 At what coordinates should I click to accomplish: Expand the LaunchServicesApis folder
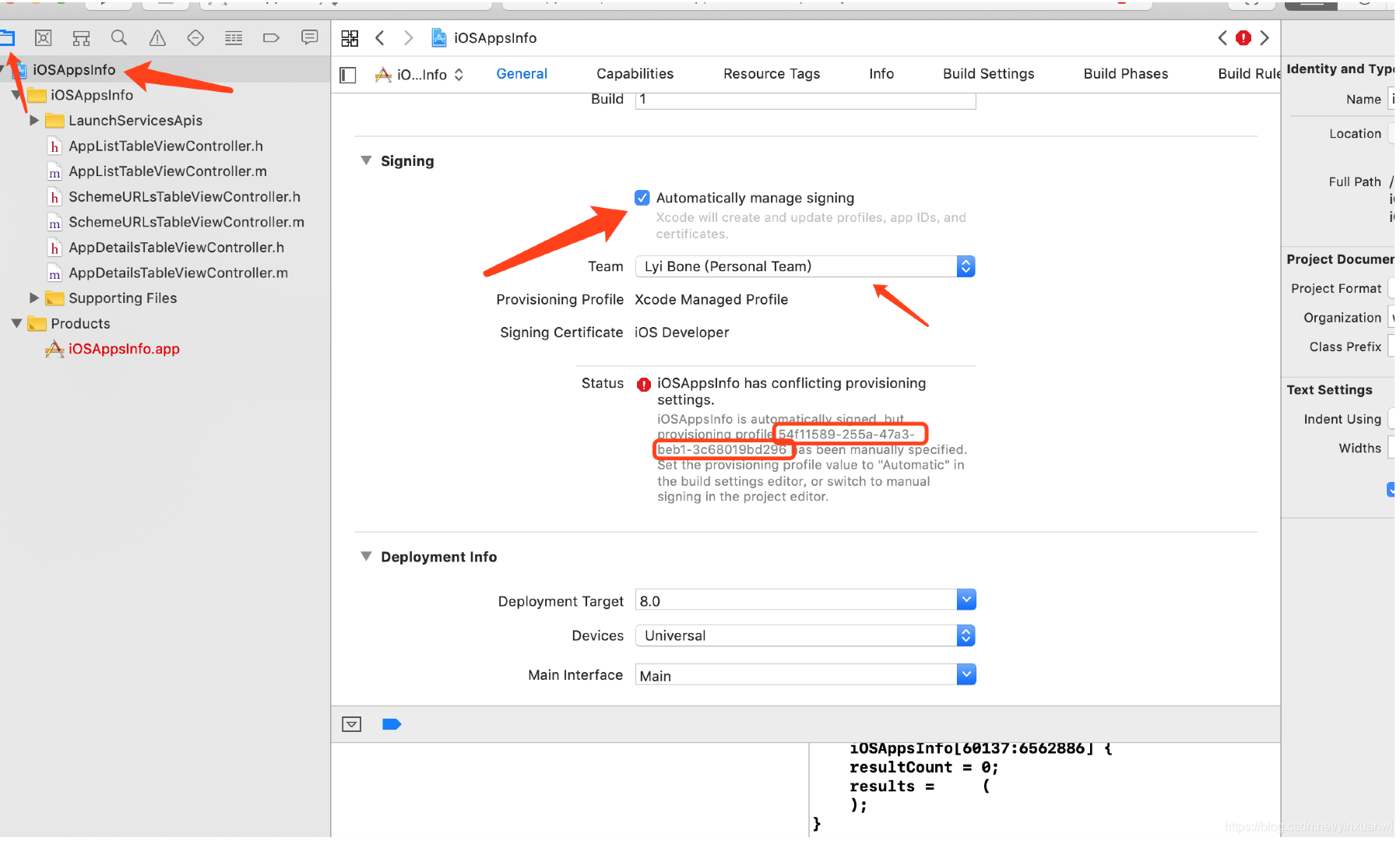point(33,120)
